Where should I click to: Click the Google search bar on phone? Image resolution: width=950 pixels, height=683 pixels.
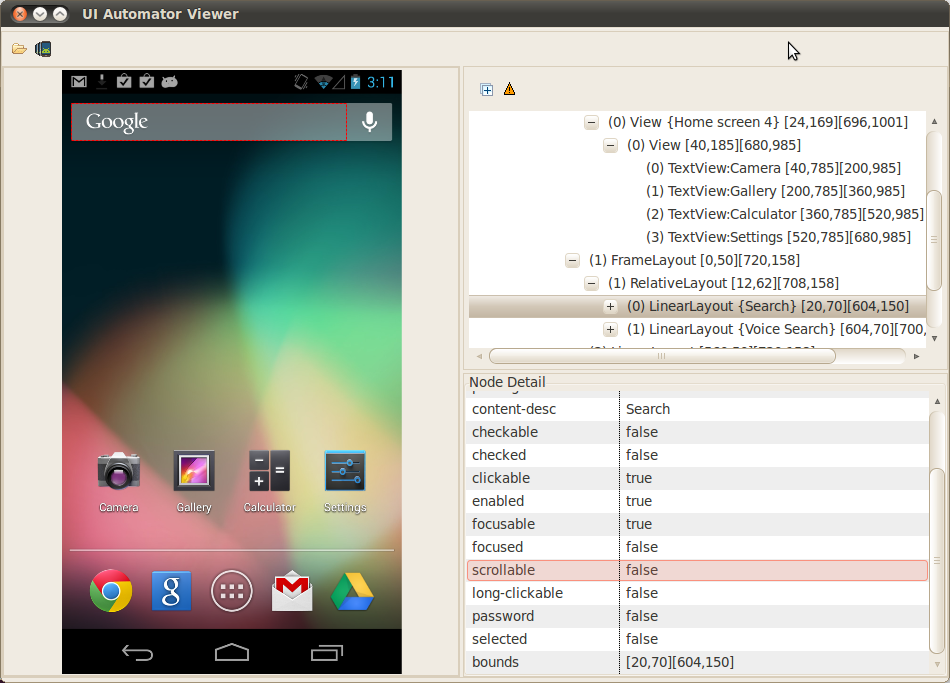point(208,122)
